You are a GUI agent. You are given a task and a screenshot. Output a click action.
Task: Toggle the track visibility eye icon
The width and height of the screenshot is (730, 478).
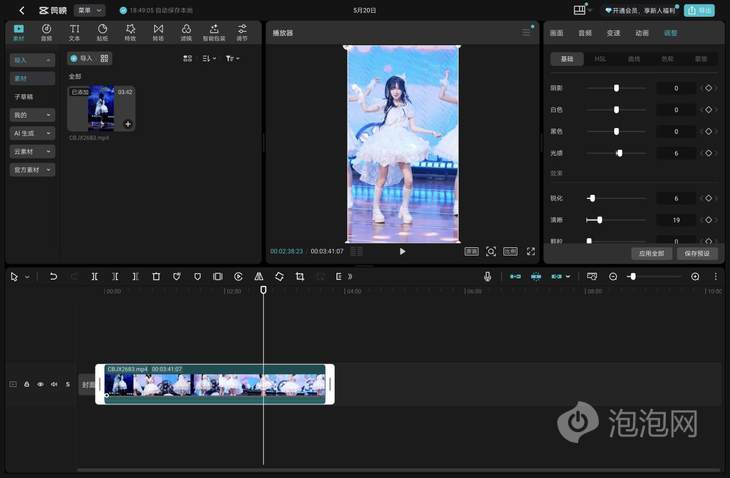point(41,384)
